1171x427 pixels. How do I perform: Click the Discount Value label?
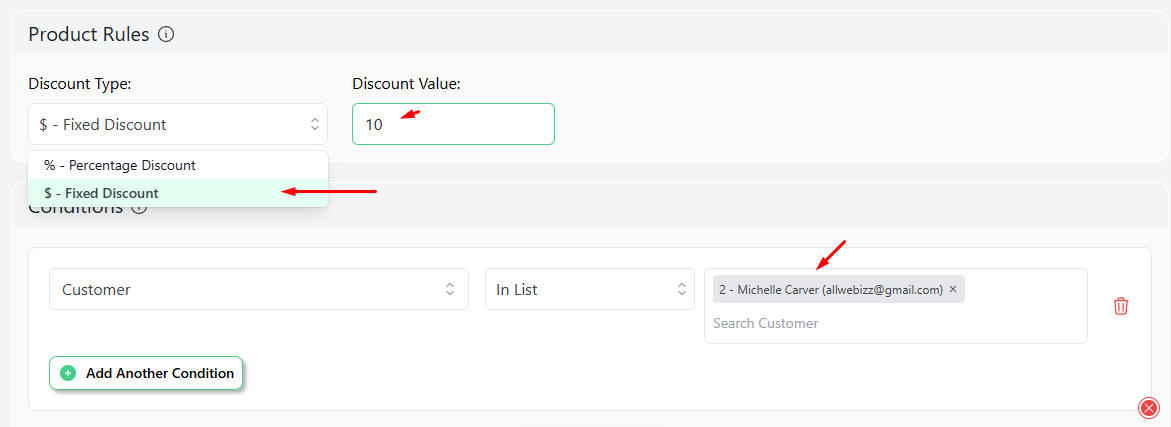pos(406,84)
